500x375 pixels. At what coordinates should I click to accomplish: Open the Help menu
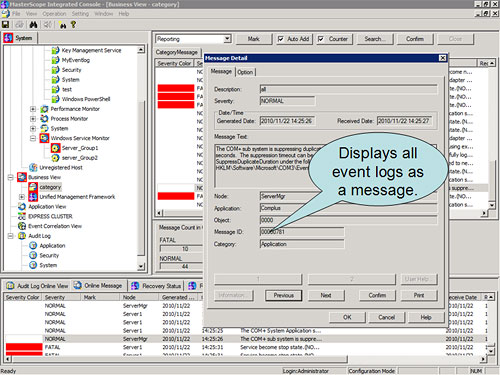click(124, 14)
